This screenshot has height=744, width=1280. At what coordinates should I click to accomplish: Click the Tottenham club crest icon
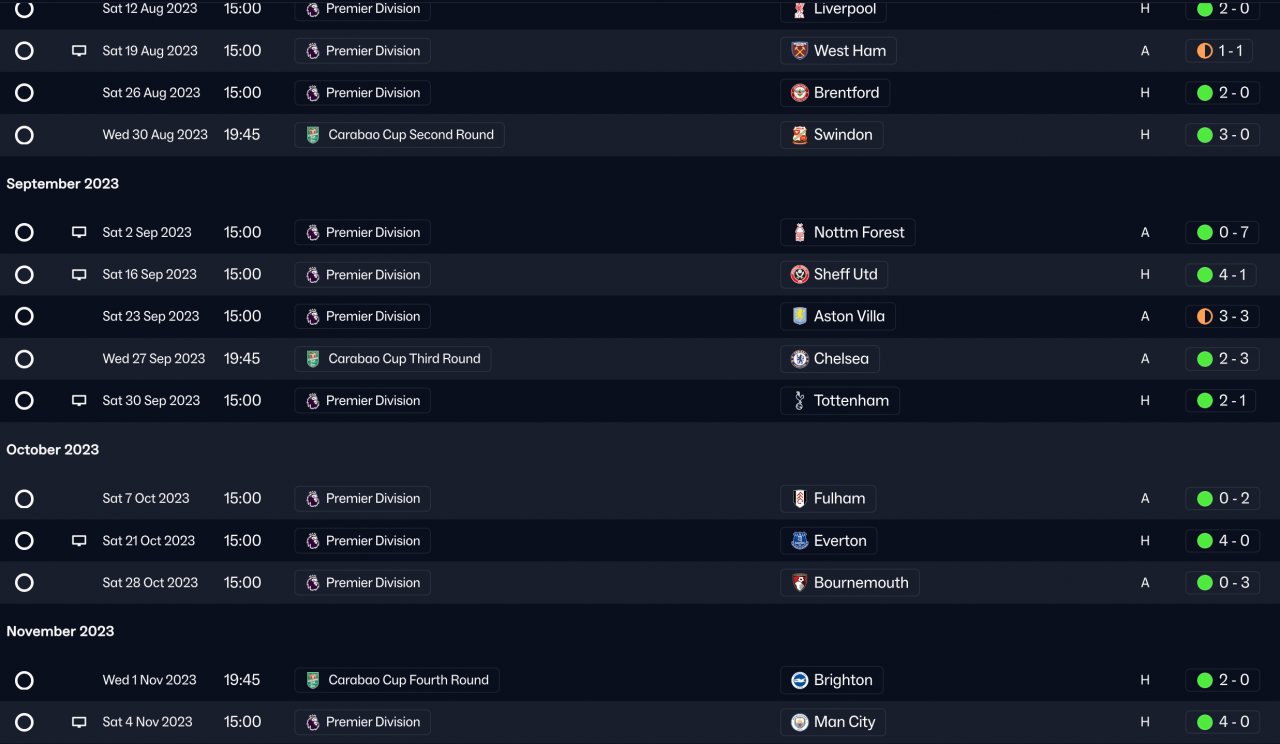(799, 401)
